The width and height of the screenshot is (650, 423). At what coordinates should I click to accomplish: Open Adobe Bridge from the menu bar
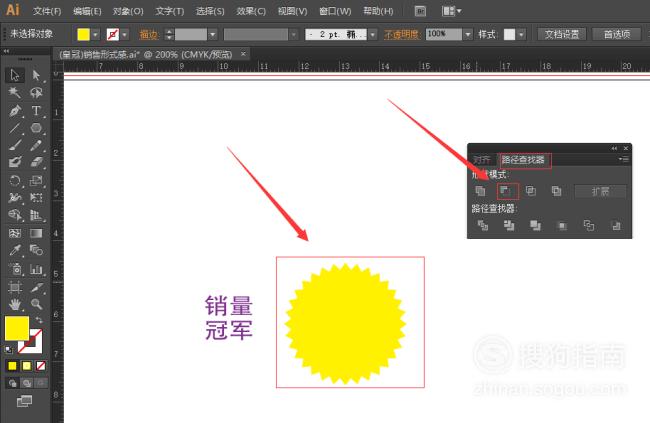(420, 11)
